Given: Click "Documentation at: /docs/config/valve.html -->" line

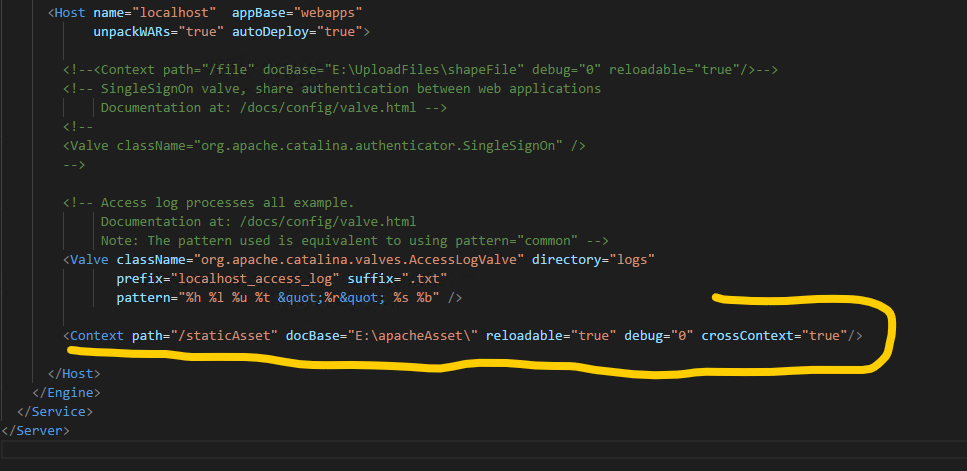Looking at the screenshot, I should (274, 108).
